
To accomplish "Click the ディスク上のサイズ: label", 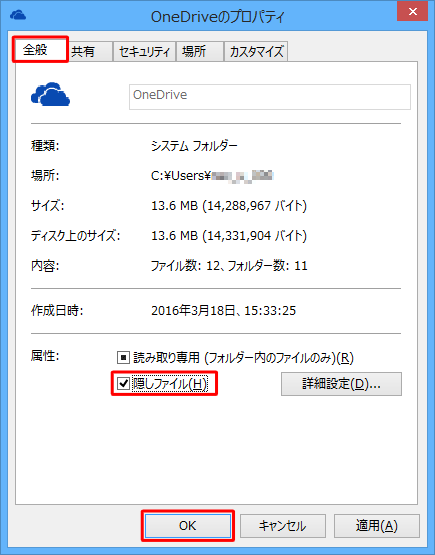I will [75, 235].
